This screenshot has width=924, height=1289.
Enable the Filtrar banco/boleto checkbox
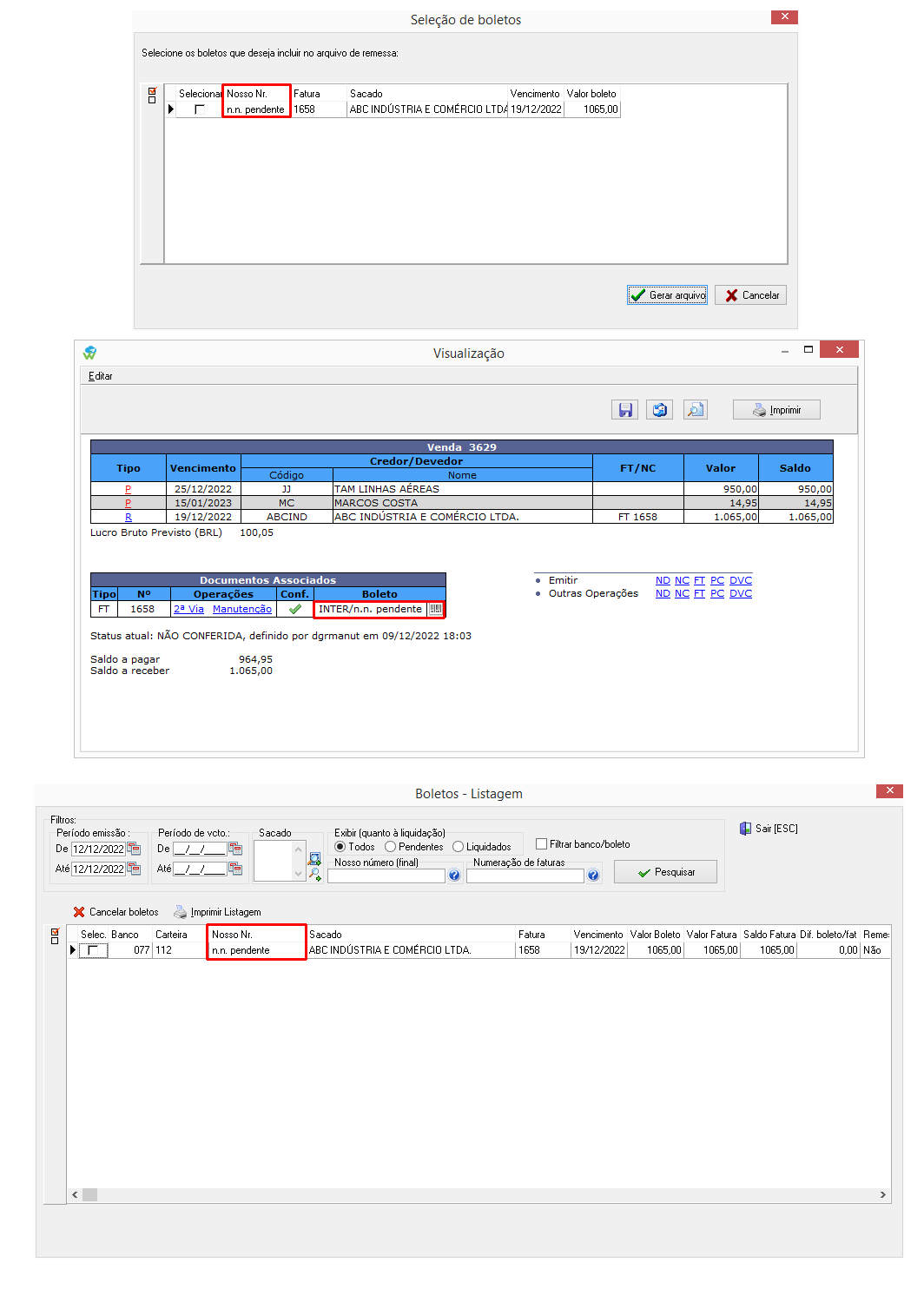coord(541,843)
